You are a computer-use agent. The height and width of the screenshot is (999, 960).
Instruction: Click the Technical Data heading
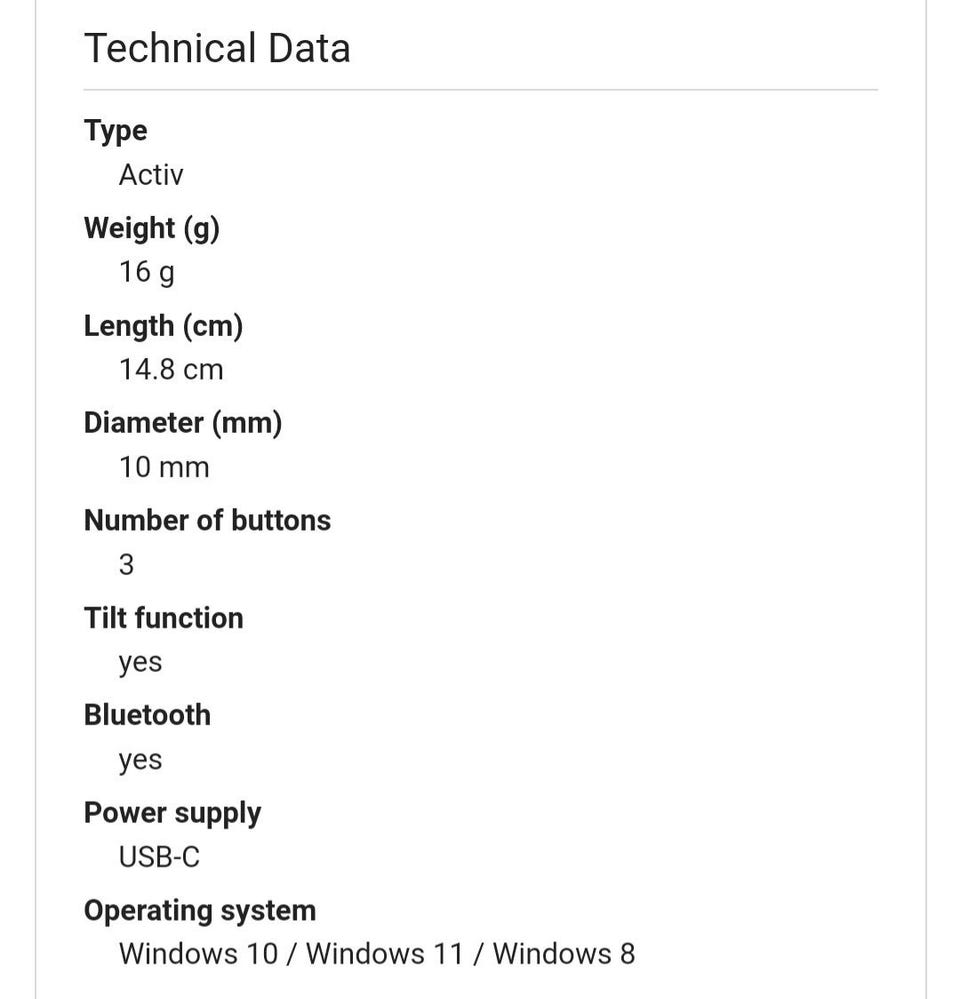point(217,48)
